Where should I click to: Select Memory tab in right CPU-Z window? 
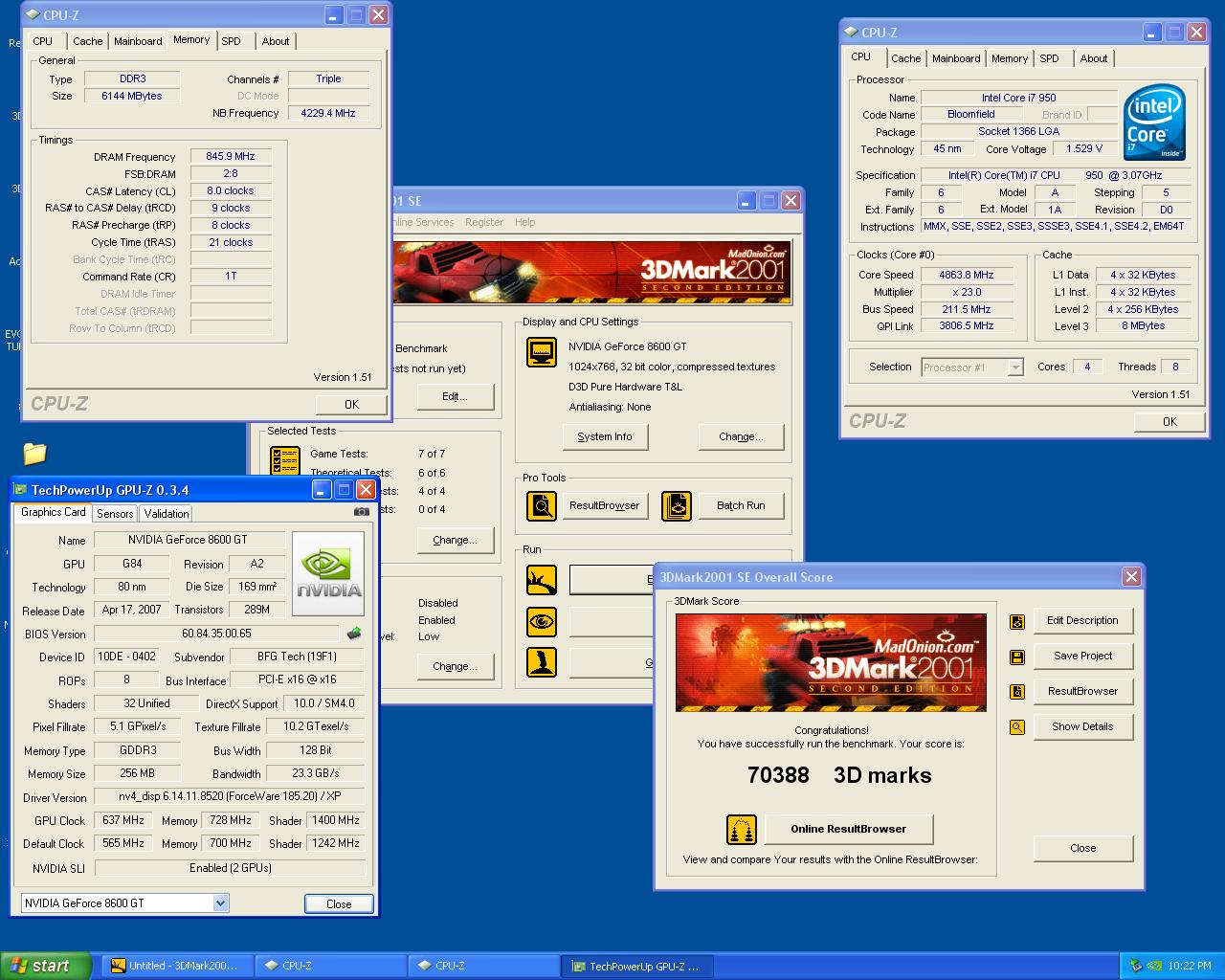1010,58
